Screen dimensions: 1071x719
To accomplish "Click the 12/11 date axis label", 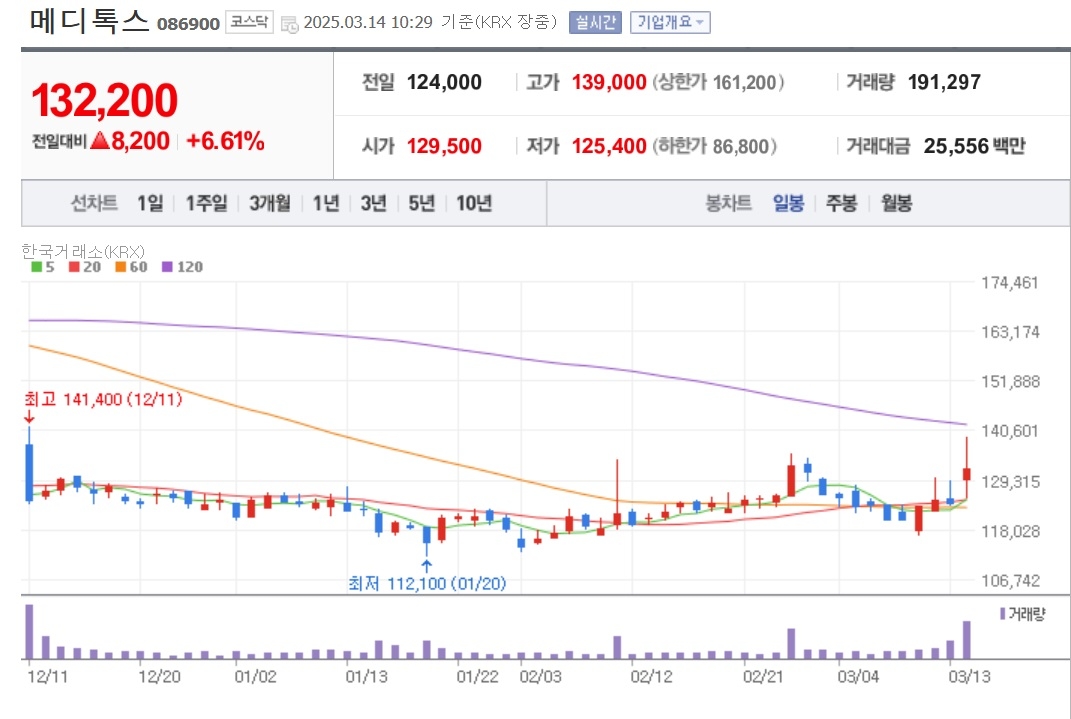I will (48, 677).
